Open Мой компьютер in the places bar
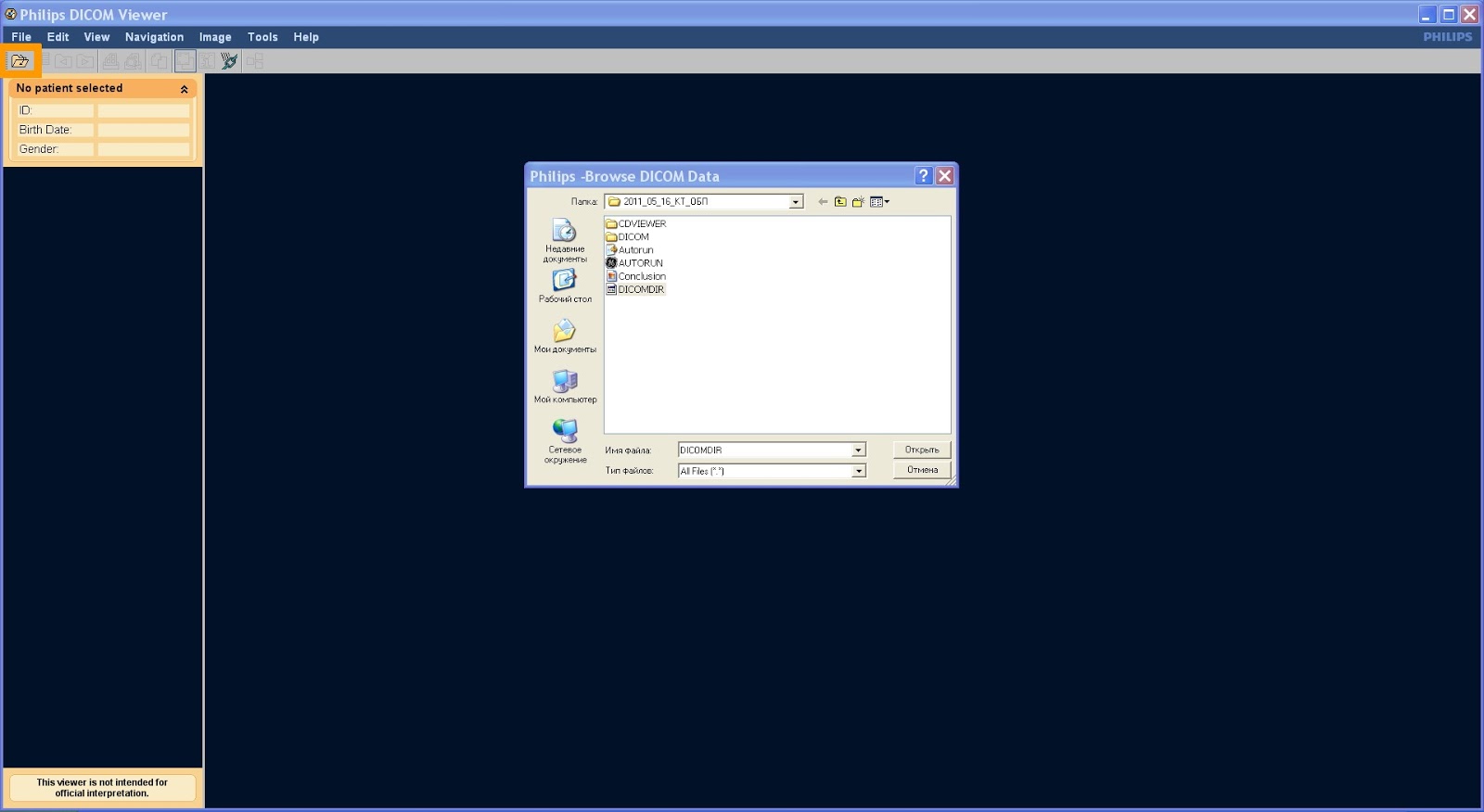 (565, 387)
